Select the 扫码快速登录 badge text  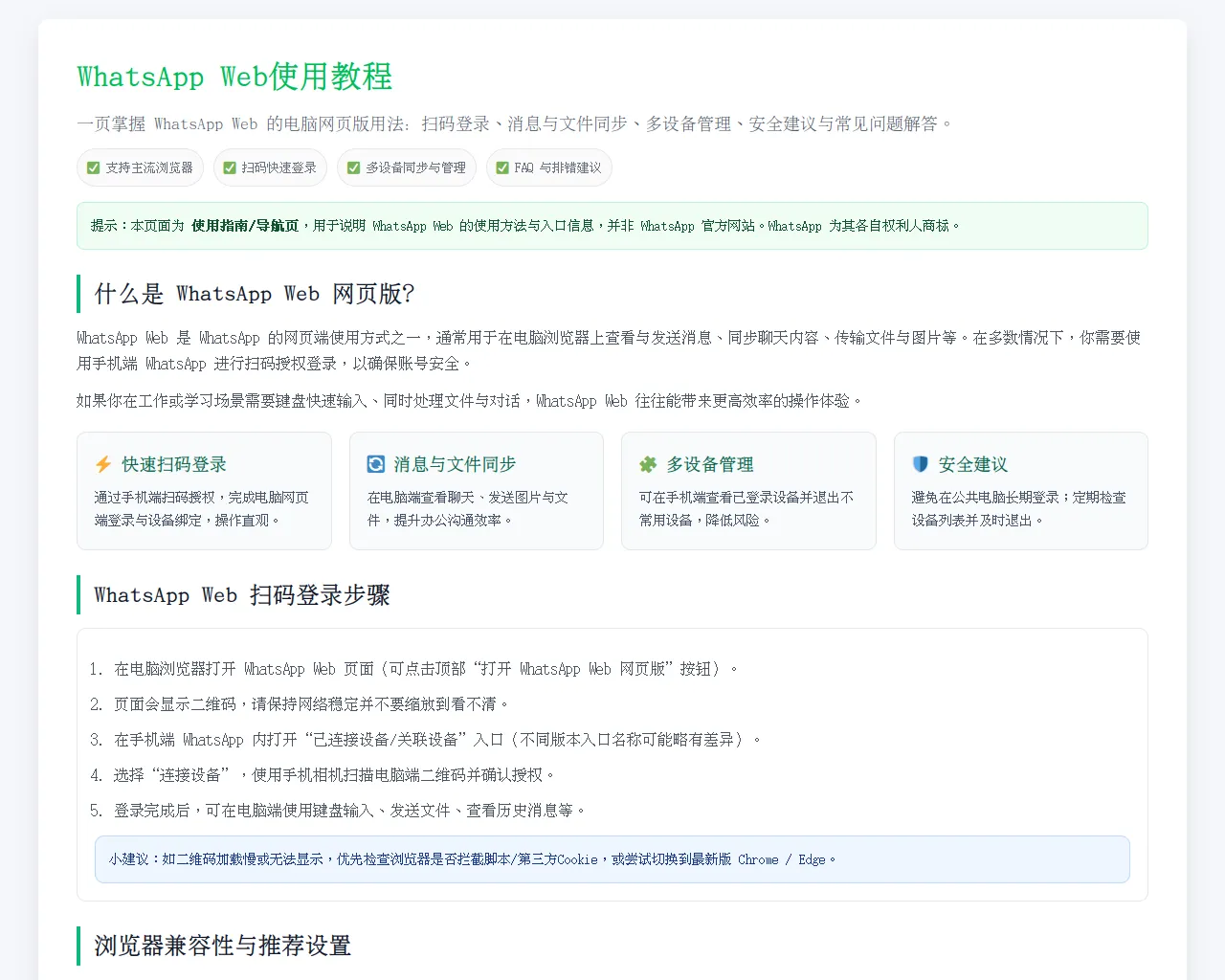[x=278, y=167]
